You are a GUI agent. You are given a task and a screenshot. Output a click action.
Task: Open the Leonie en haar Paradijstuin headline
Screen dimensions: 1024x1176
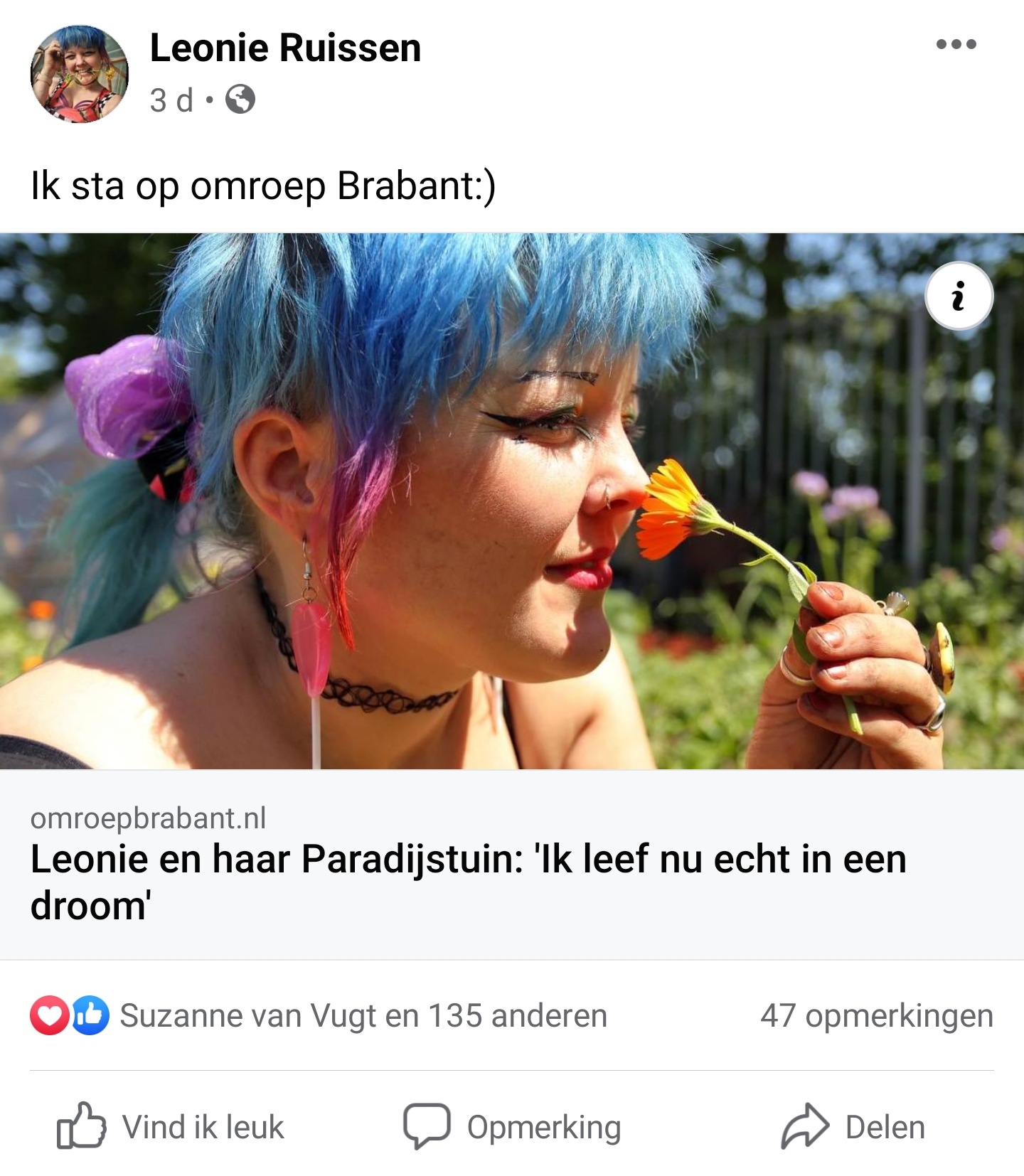point(469,882)
